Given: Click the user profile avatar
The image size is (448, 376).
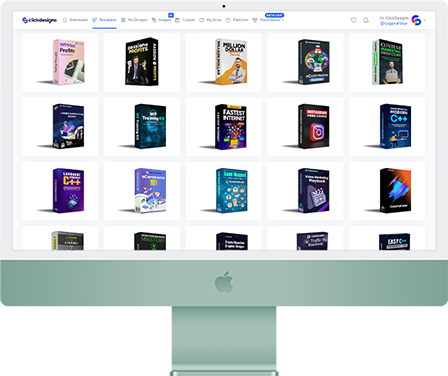Looking at the screenshot, I should point(416,20).
